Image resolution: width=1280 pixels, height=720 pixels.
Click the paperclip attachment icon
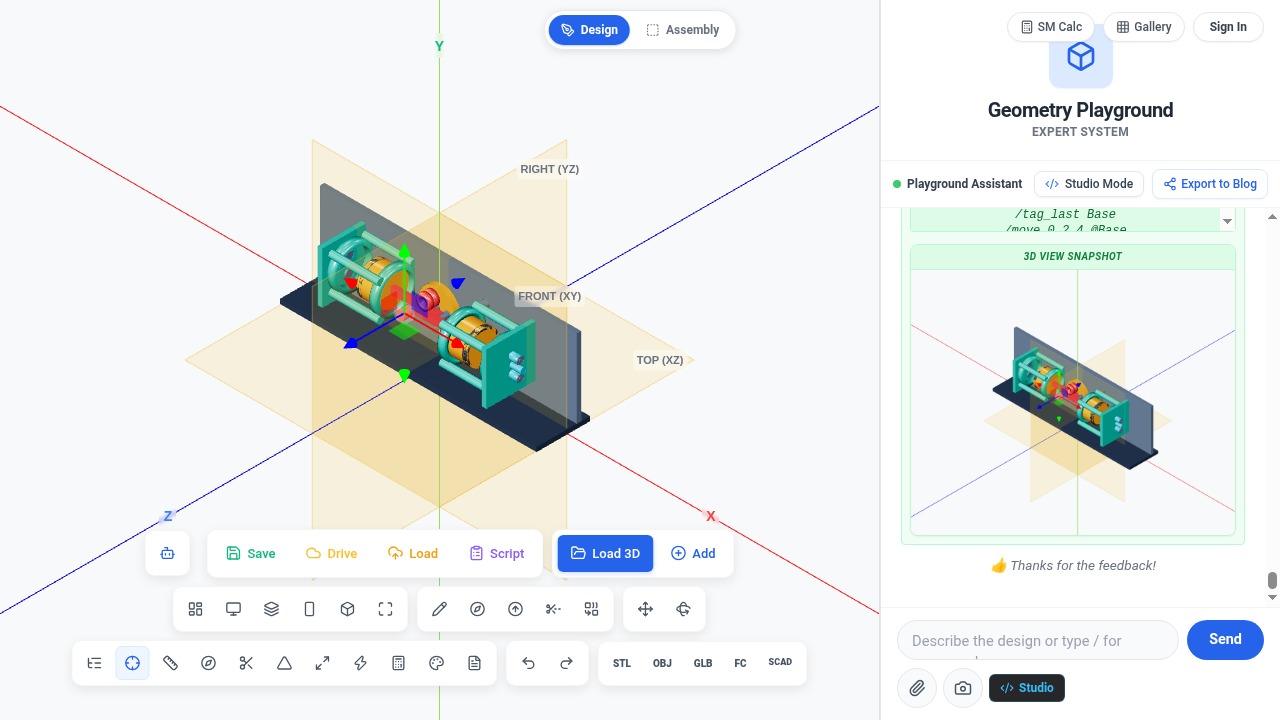916,688
